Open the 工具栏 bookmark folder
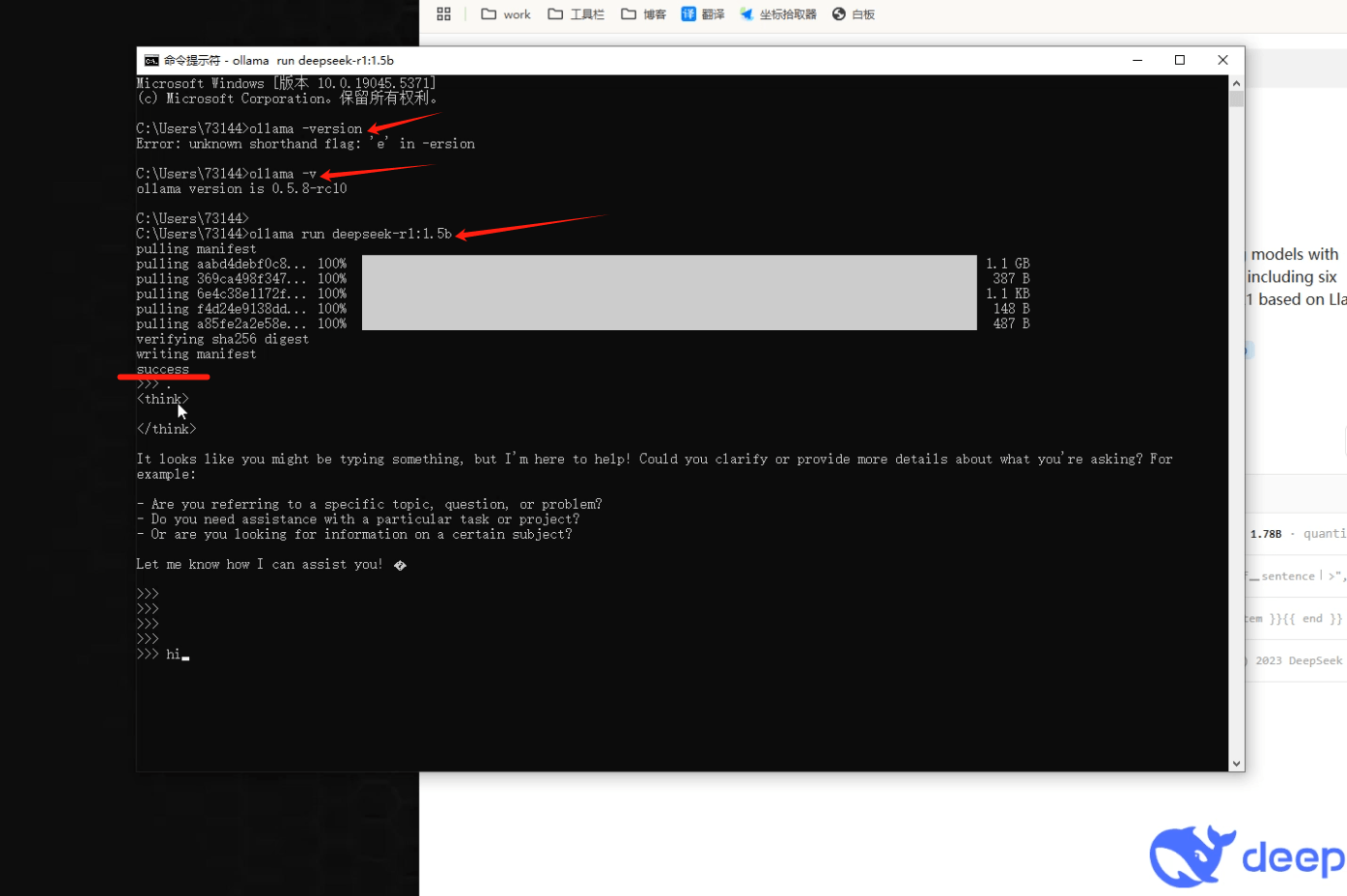 [575, 14]
